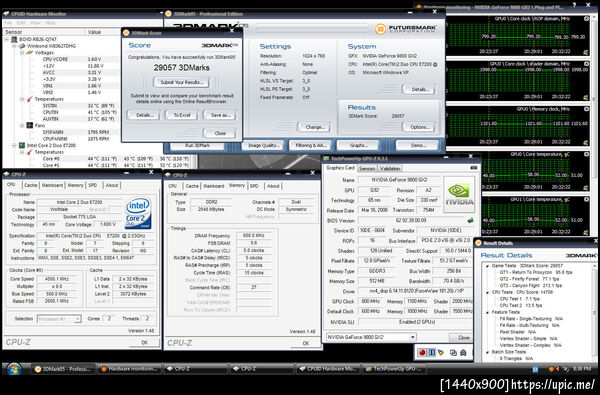Open About tab in left CPU-Z window
Screen dimensions: 600x395
click(112, 185)
